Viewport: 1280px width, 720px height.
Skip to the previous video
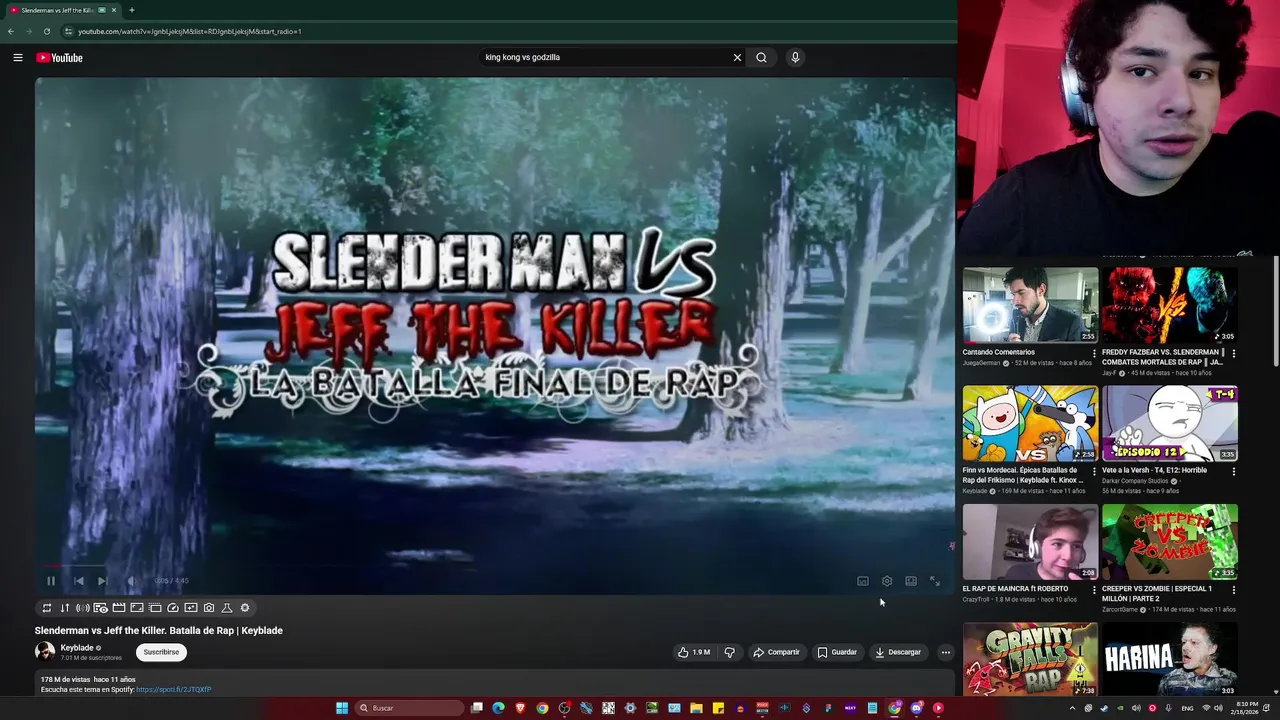[x=78, y=580]
